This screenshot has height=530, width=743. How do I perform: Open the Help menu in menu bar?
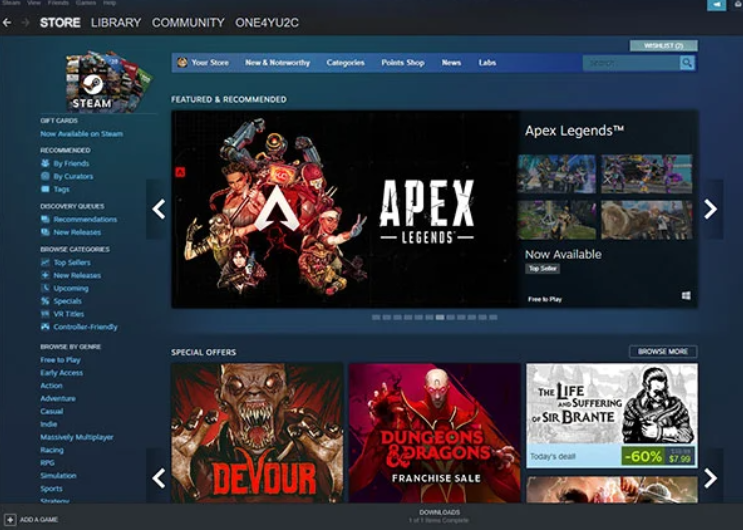[109, 3]
